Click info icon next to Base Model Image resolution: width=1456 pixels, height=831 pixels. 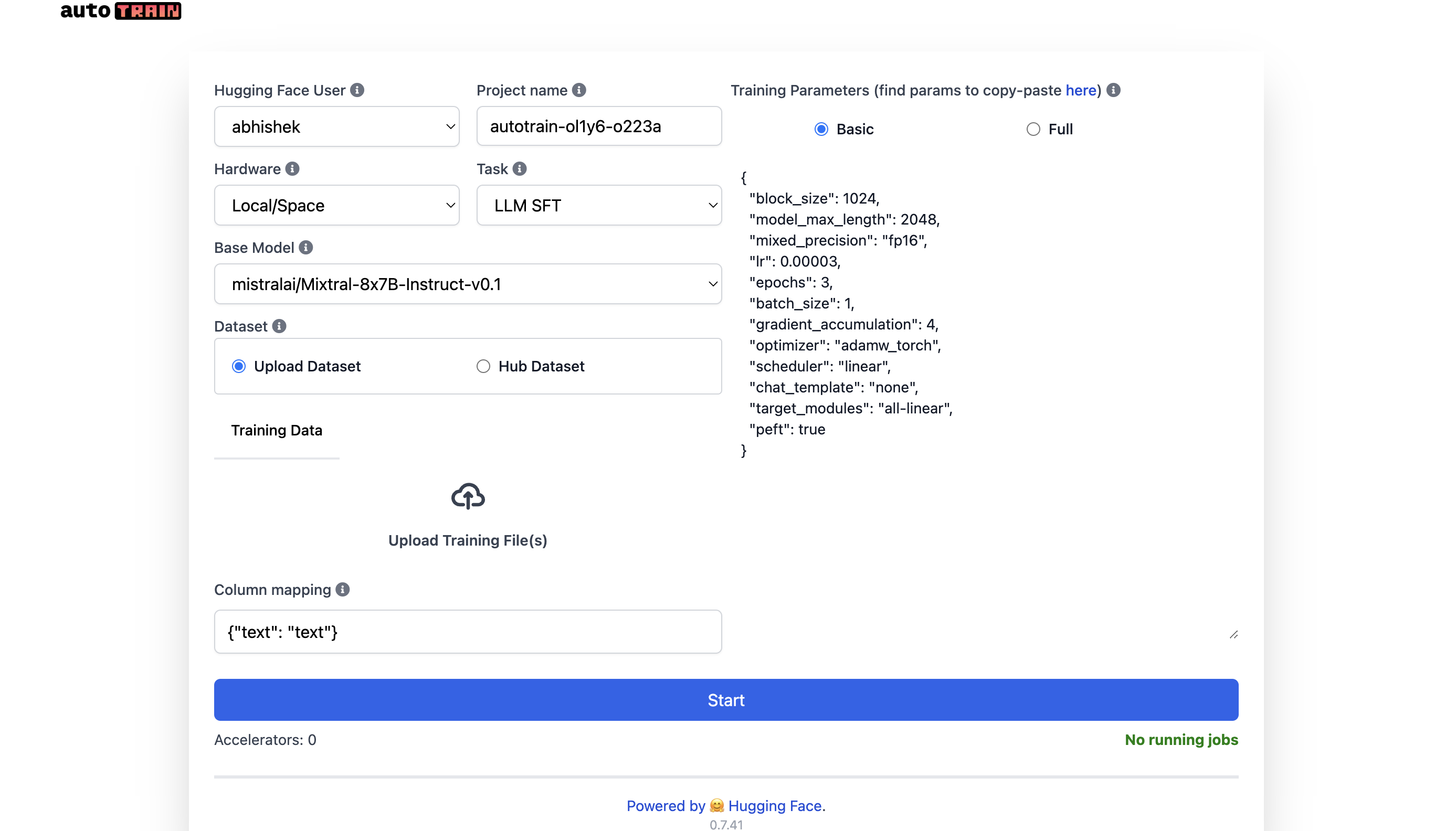(306, 248)
